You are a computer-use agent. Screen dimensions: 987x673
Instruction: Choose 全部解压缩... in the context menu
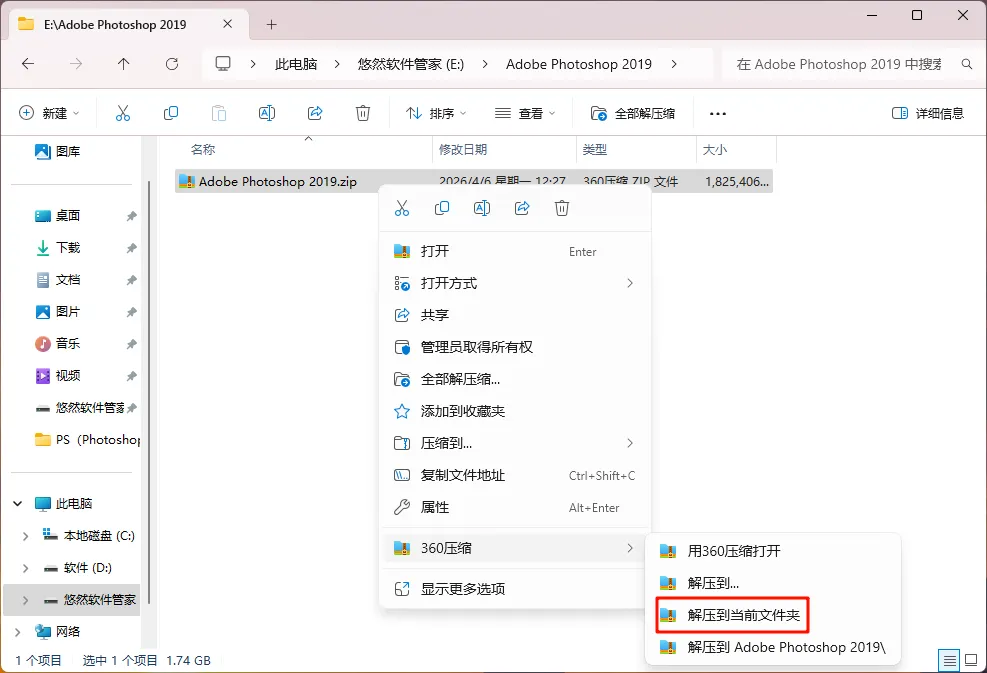(x=514, y=379)
